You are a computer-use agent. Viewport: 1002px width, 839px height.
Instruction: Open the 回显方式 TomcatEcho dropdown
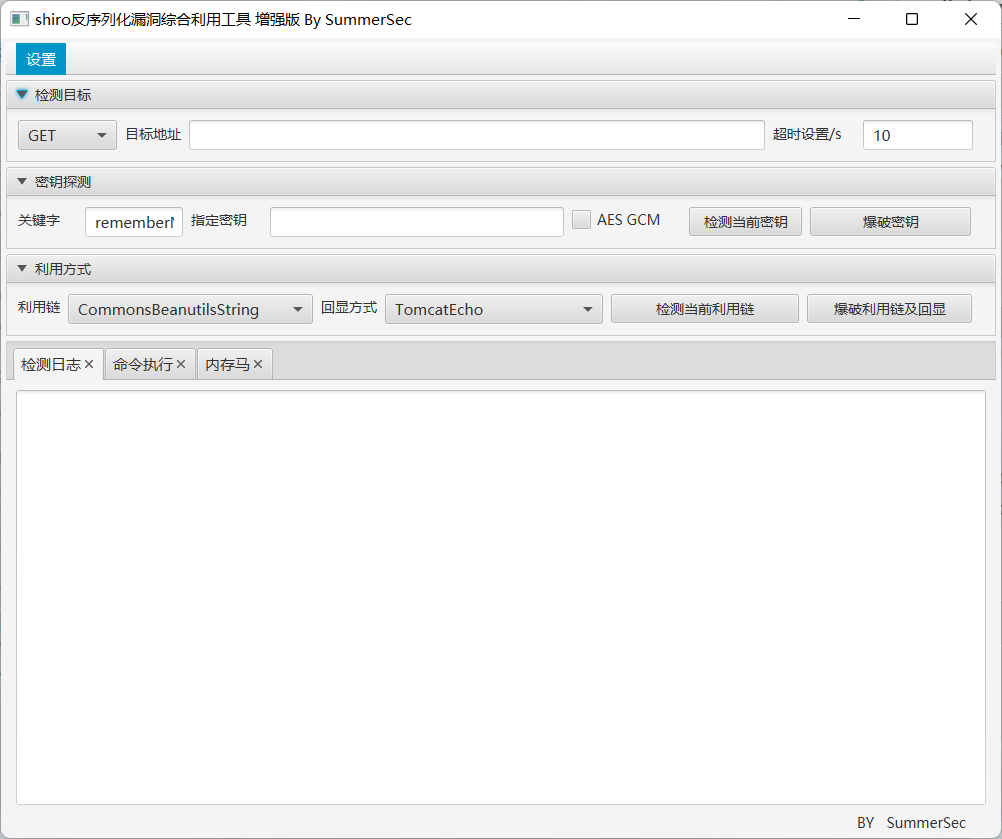tap(493, 309)
